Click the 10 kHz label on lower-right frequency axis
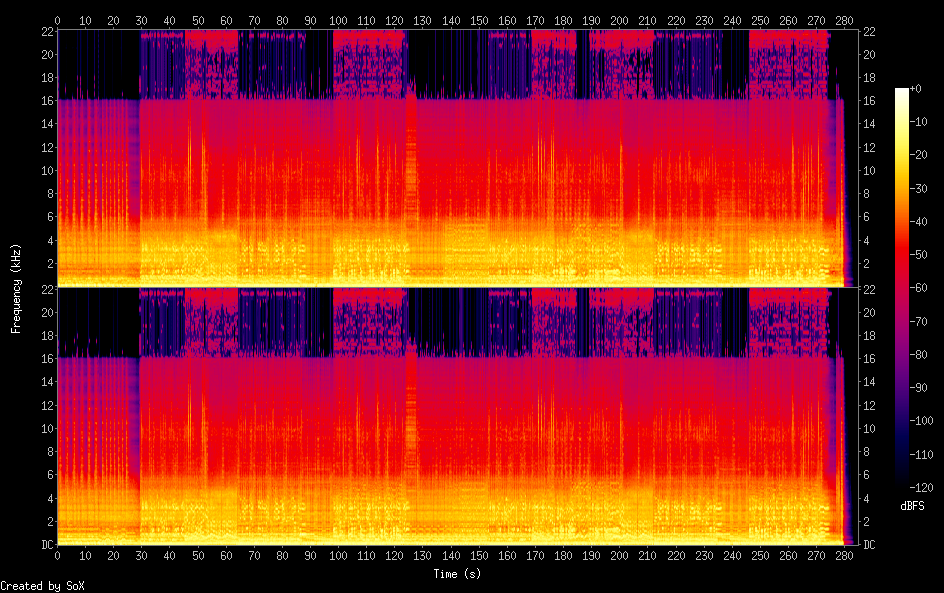The height and width of the screenshot is (593, 944). 870,428
